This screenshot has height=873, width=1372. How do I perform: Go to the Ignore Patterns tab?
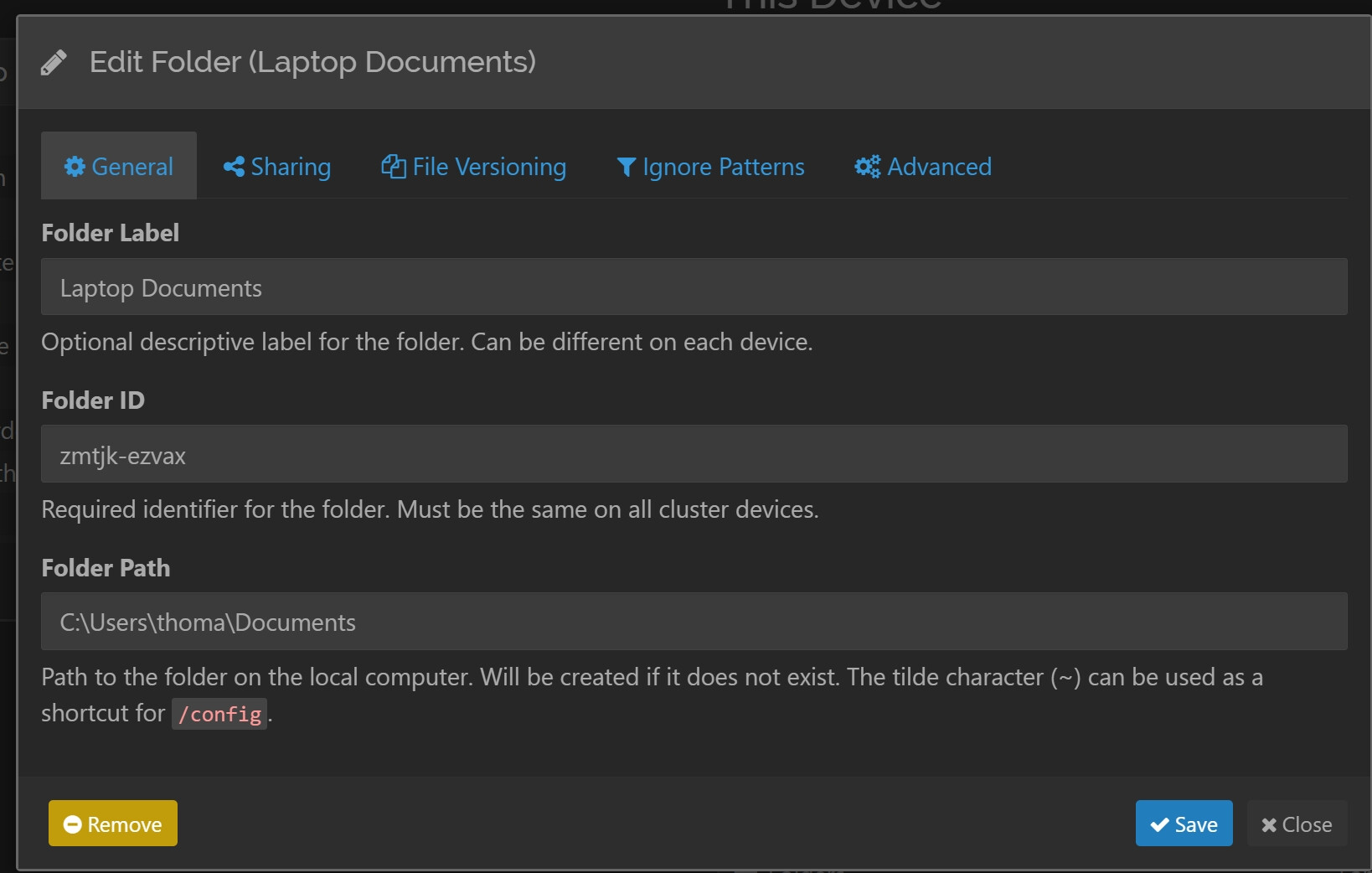pyautogui.click(x=723, y=167)
